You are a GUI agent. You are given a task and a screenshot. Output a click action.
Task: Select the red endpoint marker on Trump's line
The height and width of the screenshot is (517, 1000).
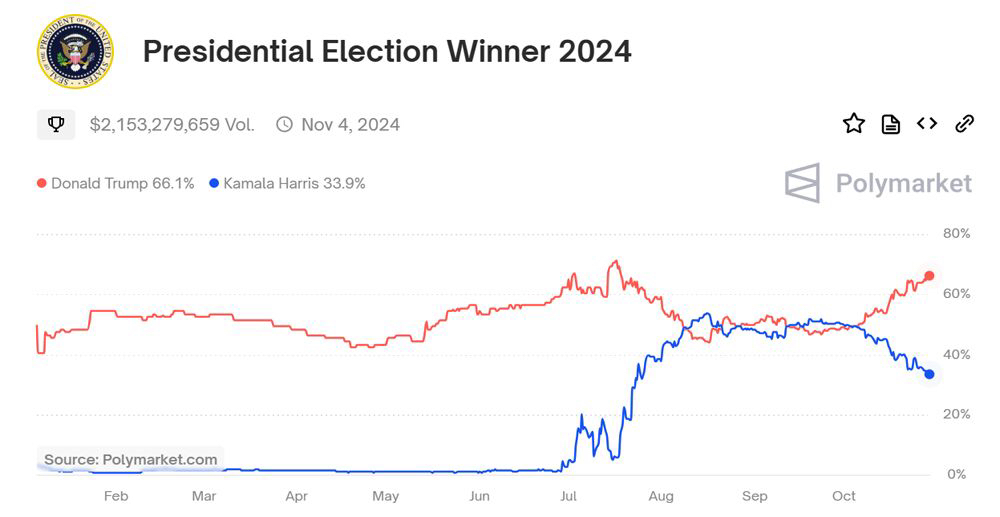pos(929,276)
